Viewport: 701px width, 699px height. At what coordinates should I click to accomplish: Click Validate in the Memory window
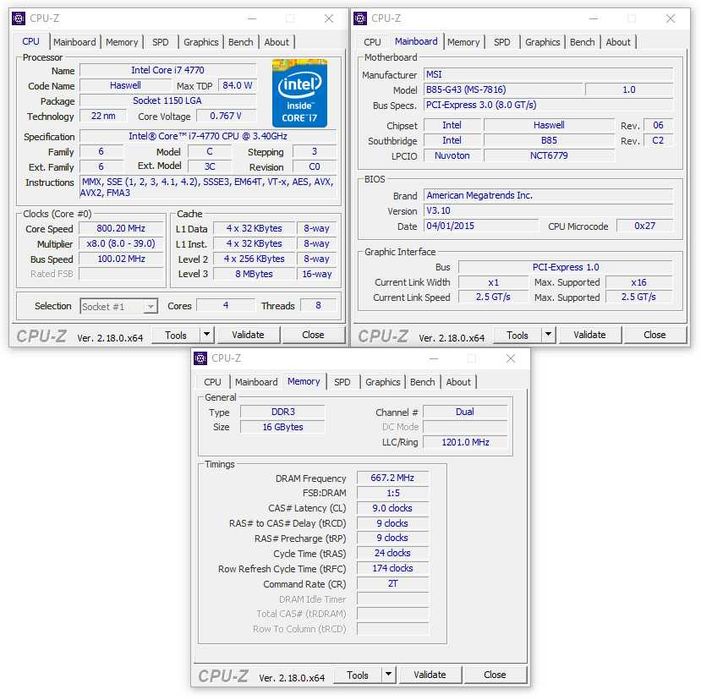click(x=429, y=675)
